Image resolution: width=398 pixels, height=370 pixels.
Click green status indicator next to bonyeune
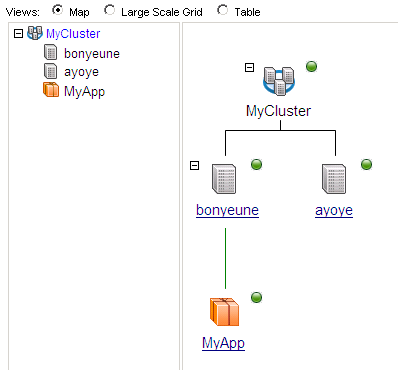tap(256, 164)
